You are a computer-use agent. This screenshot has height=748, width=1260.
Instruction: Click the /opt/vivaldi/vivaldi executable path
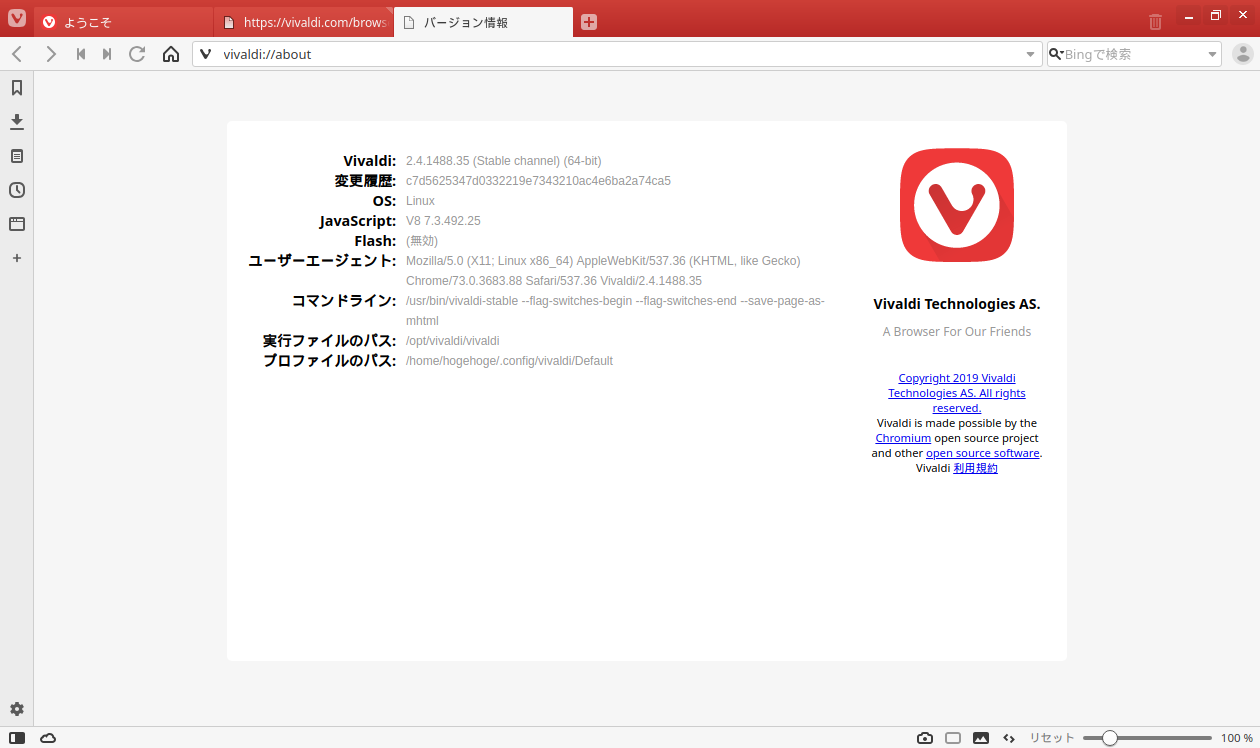452,341
